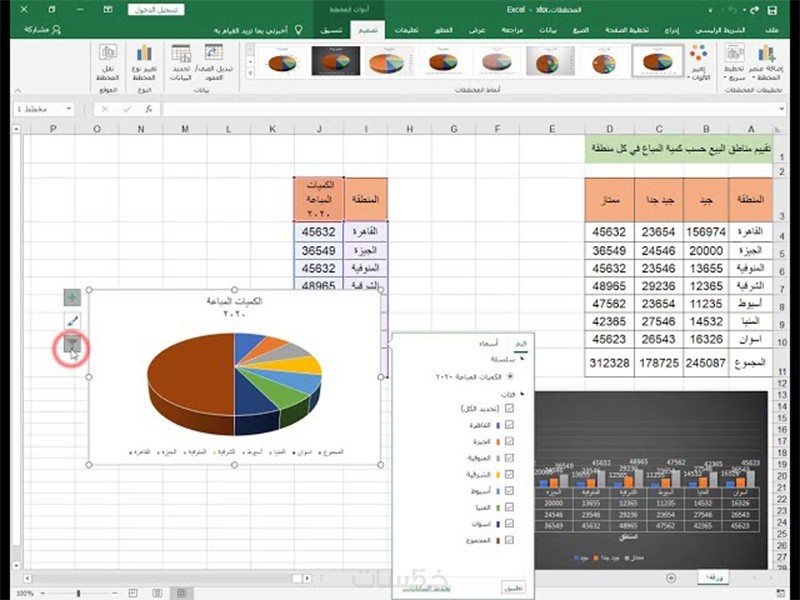
Task: Click the Change Chart Type icon (تغيير نوع المخطط)
Action: click(144, 53)
